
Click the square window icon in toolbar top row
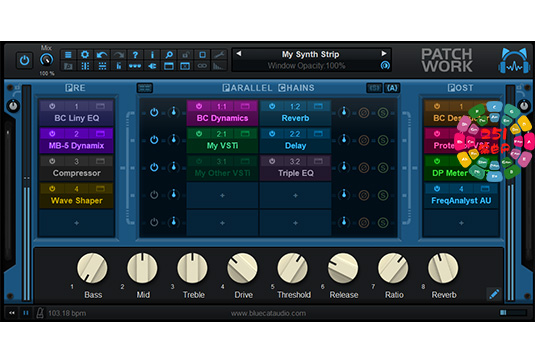point(202,55)
